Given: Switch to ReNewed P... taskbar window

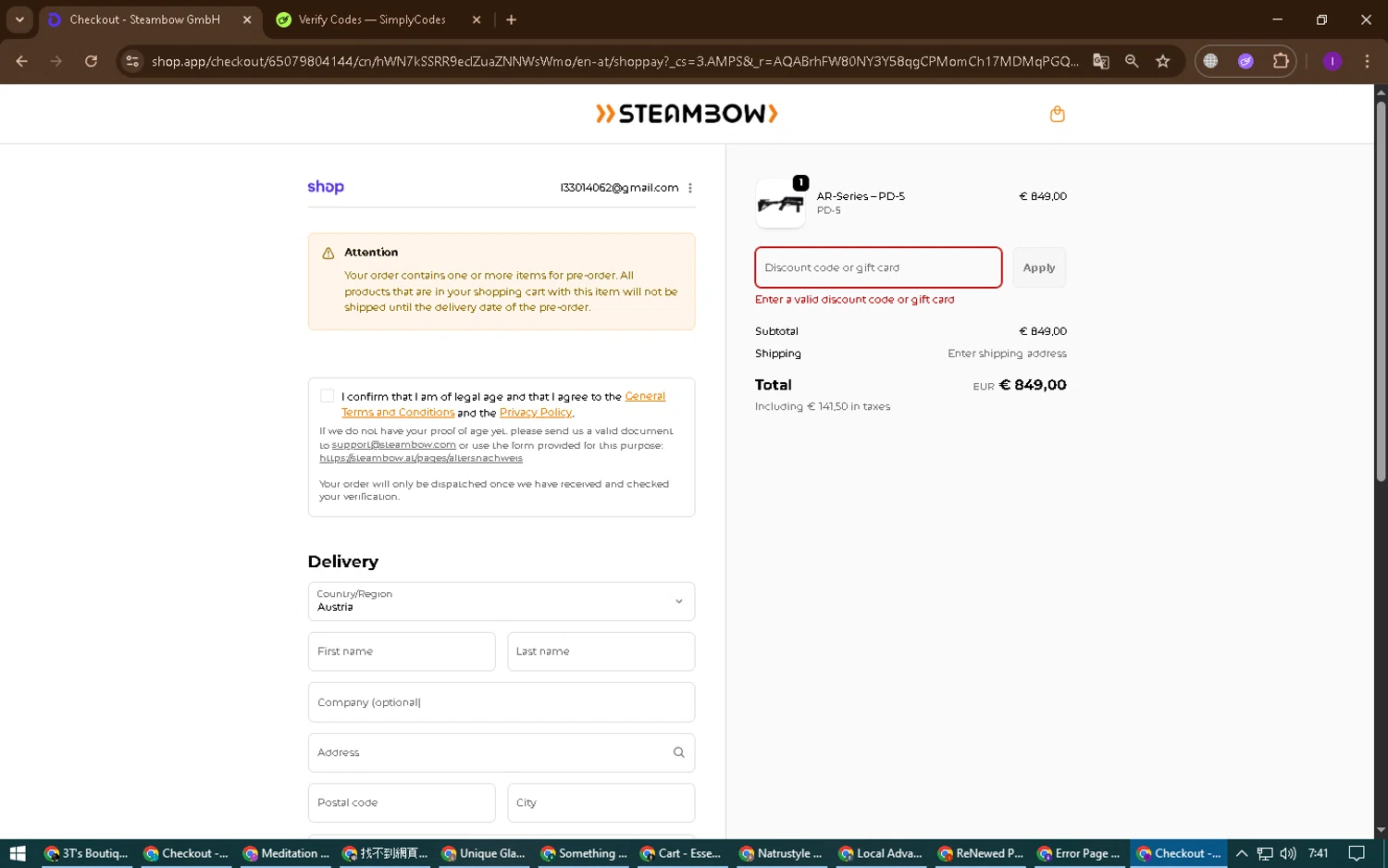Looking at the screenshot, I should (x=981, y=853).
